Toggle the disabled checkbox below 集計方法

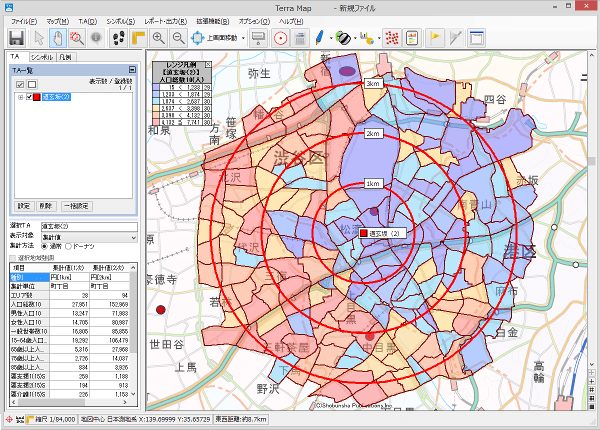12,257
